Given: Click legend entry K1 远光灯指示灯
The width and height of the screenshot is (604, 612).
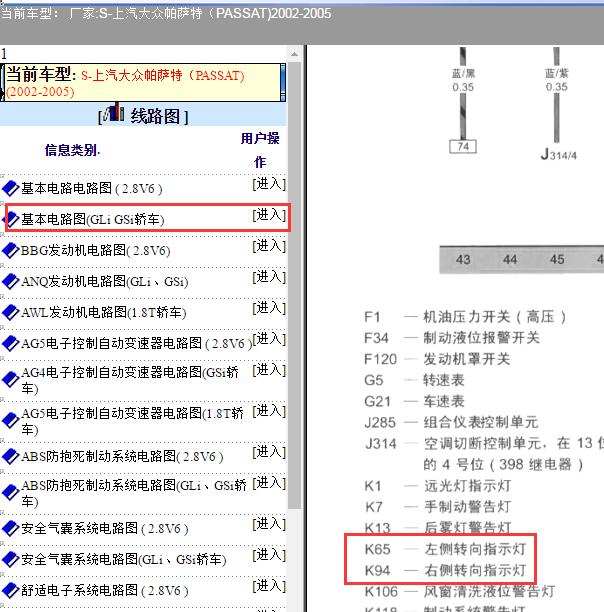Looking at the screenshot, I should (x=438, y=486).
